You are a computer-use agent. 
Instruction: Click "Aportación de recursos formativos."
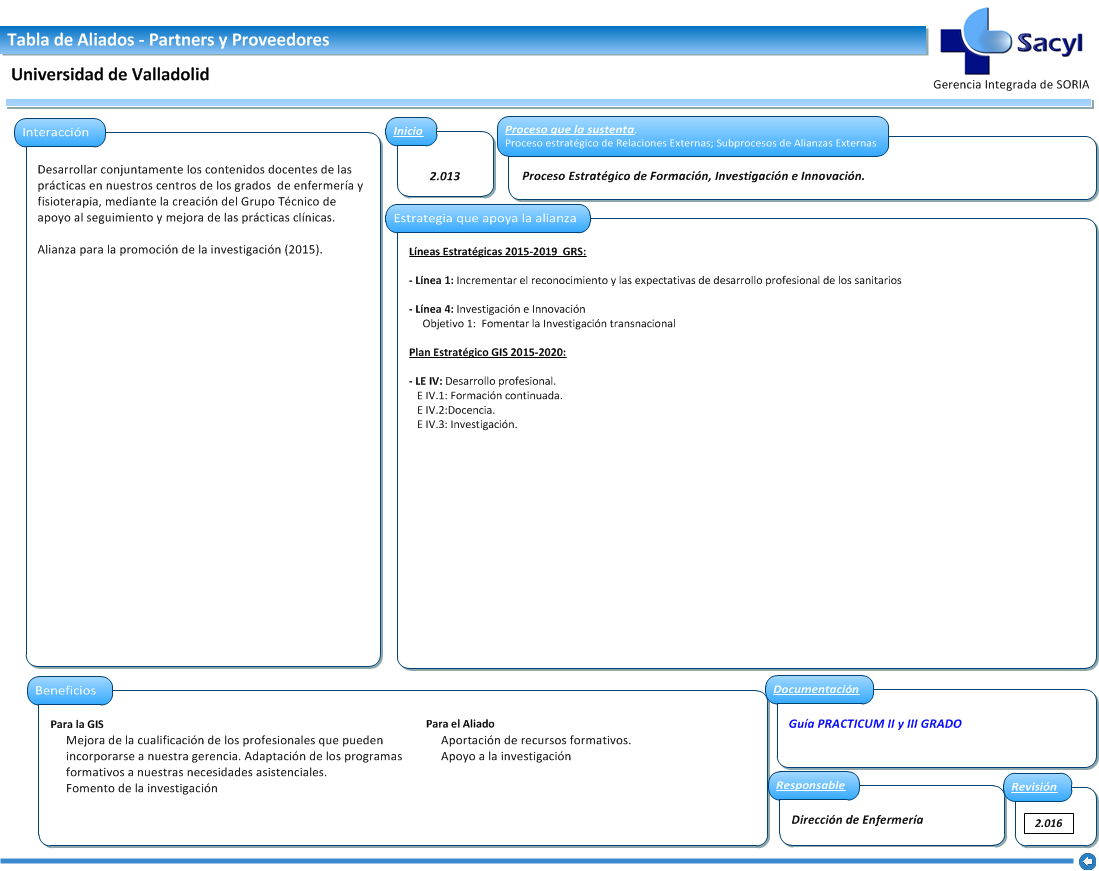click(x=536, y=740)
